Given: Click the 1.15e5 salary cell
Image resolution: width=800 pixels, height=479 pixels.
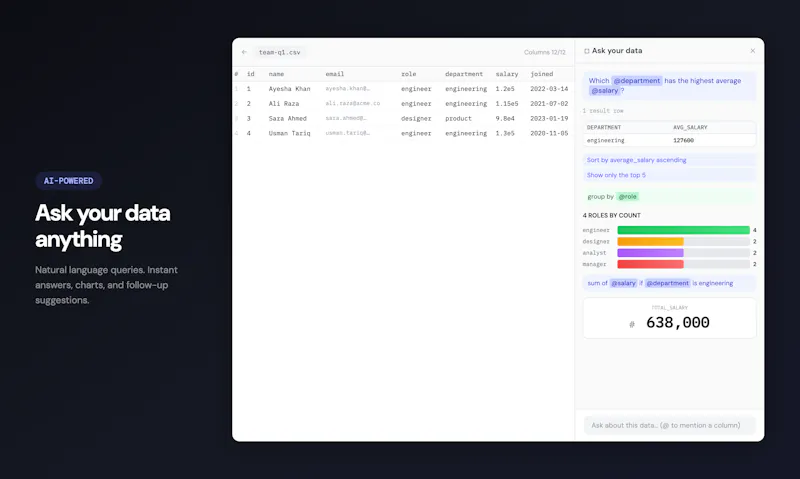Looking at the screenshot, I should tap(507, 104).
